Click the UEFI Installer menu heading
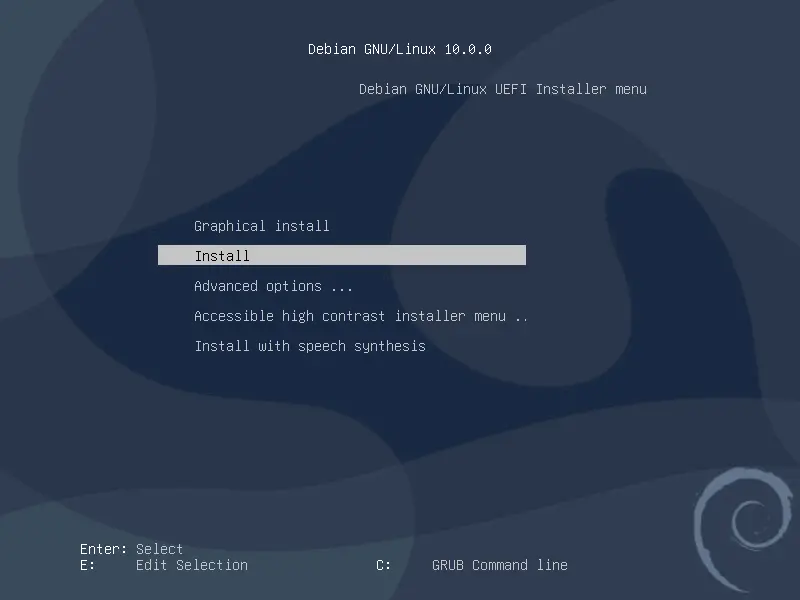800x600 pixels. [x=504, y=89]
